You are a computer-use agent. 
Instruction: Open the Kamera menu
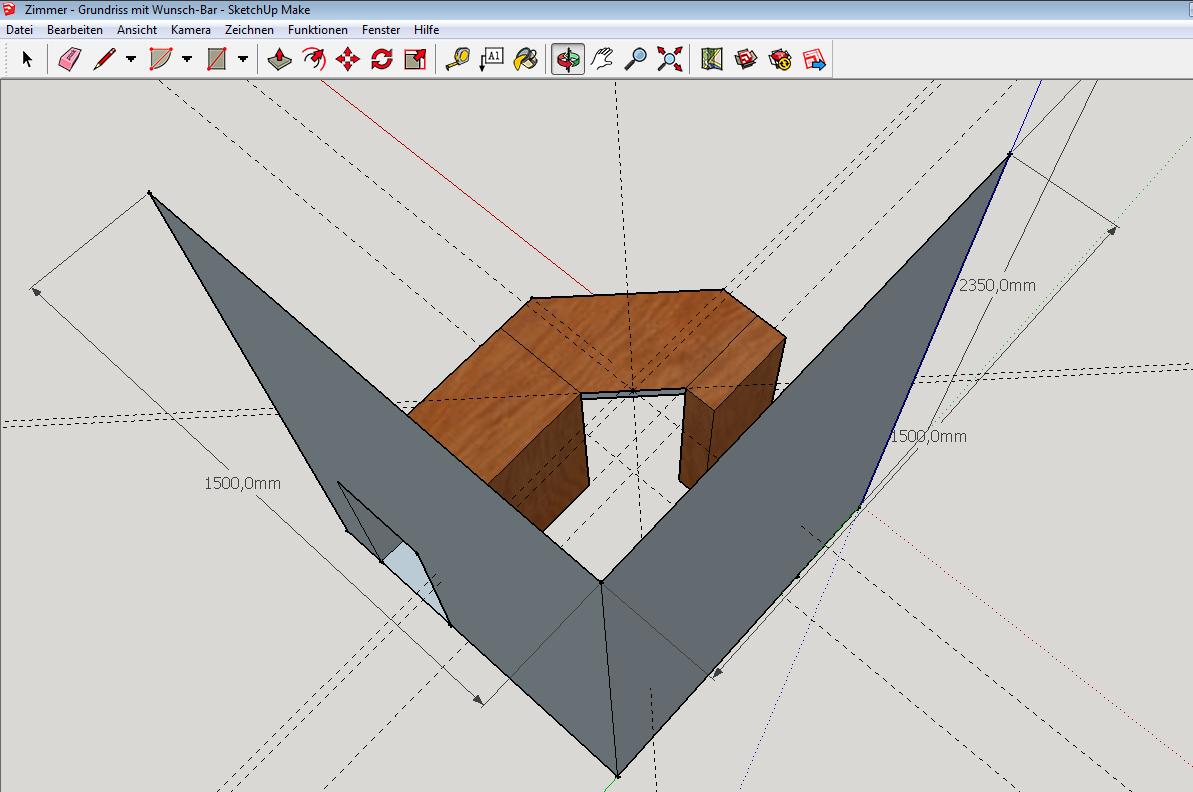(190, 30)
